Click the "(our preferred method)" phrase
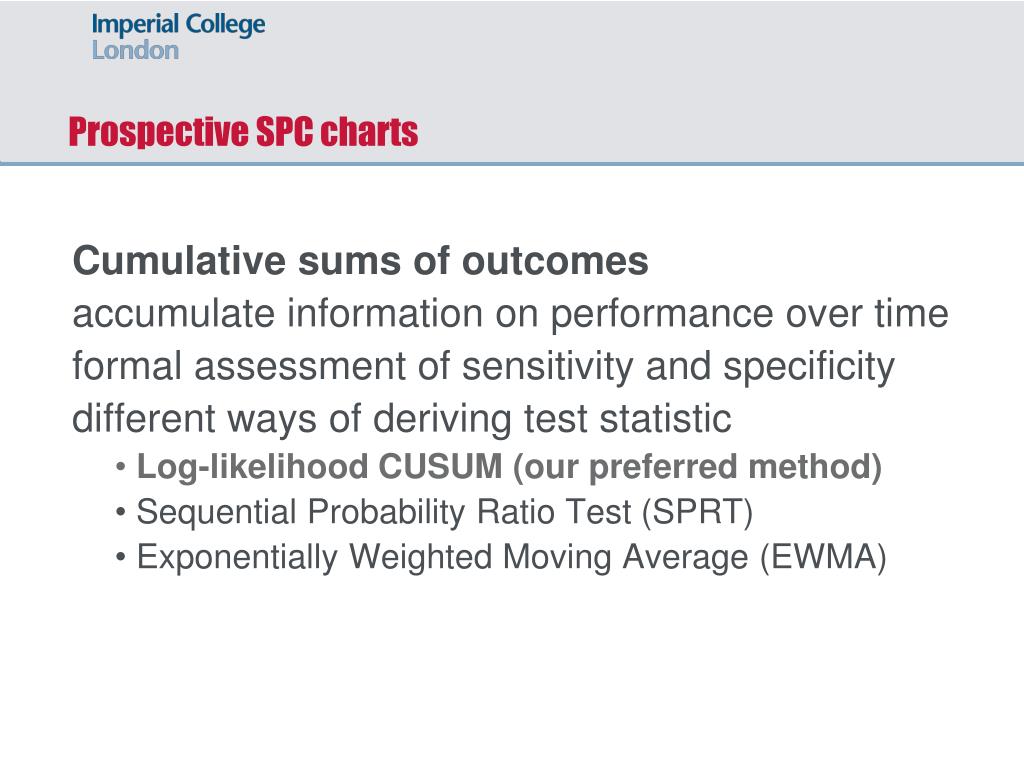Viewport: 1024px width, 768px height. [x=697, y=468]
